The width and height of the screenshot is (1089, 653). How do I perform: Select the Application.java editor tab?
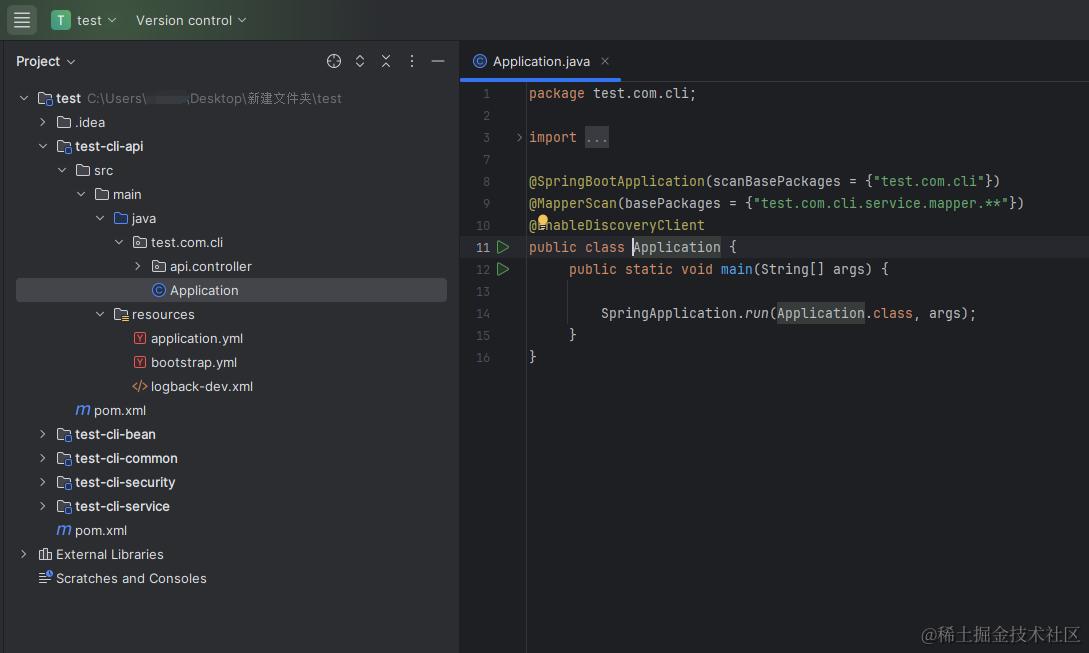click(540, 61)
